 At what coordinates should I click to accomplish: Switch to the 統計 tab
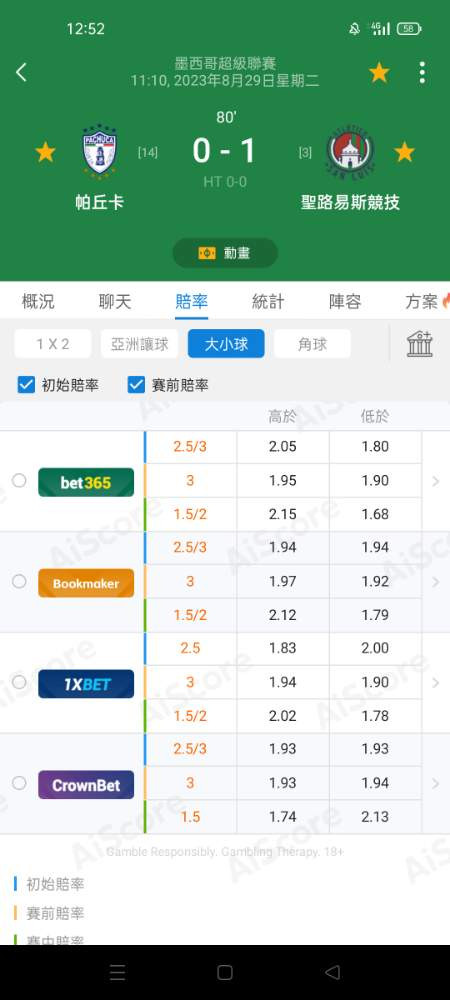point(268,302)
